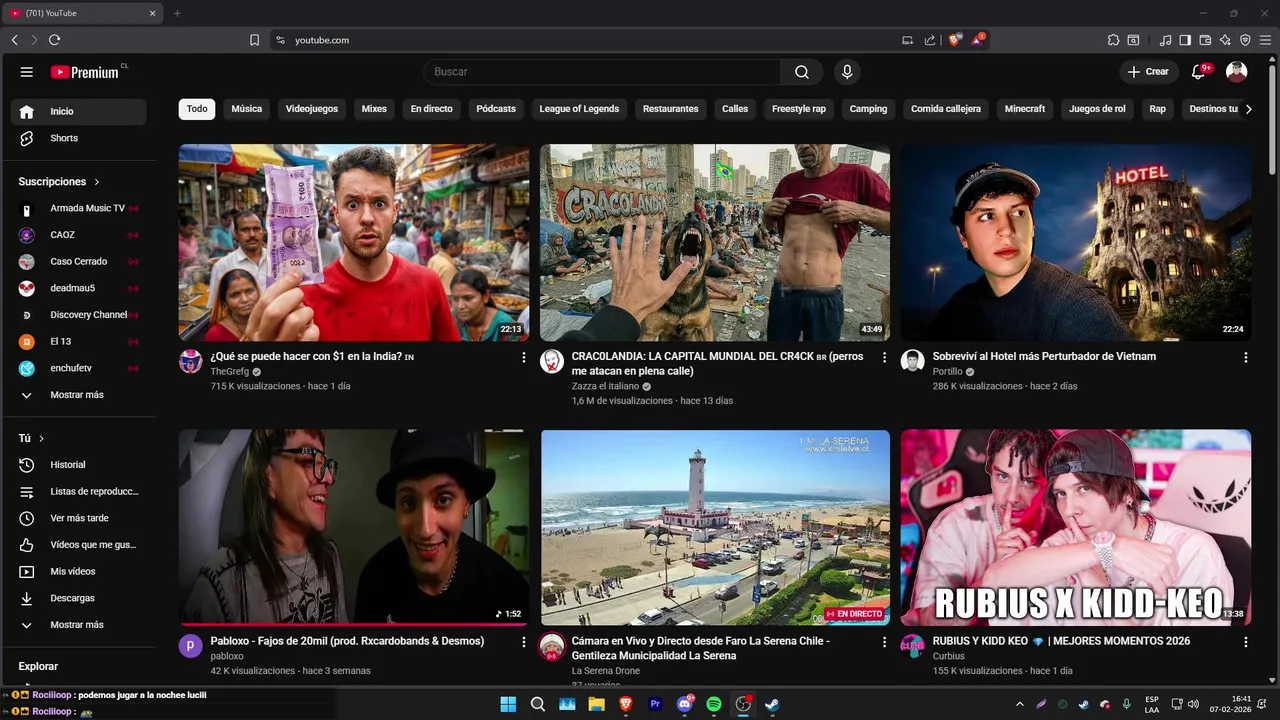Open Portillo channel avatar
Image resolution: width=1280 pixels, height=720 pixels.
(912, 362)
